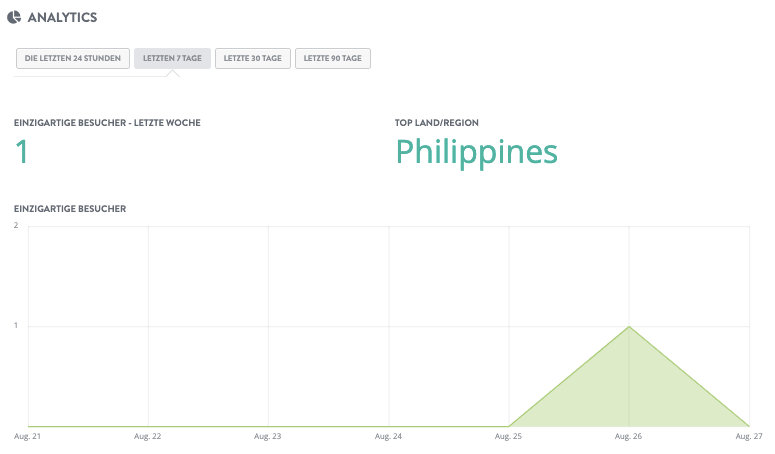
Task: Click the "Einzigartige Besucher" chart title
Action: tap(69, 208)
